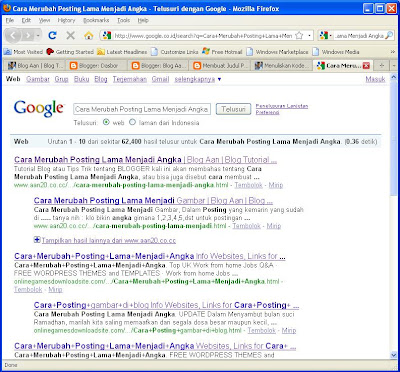Bookmark this page with the star icon
Screen dimensions: 400x372
coord(299,35)
